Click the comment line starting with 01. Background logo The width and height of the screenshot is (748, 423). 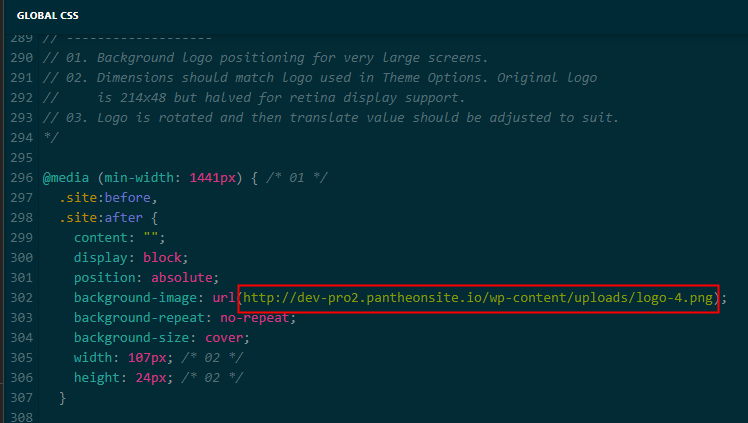point(265,58)
